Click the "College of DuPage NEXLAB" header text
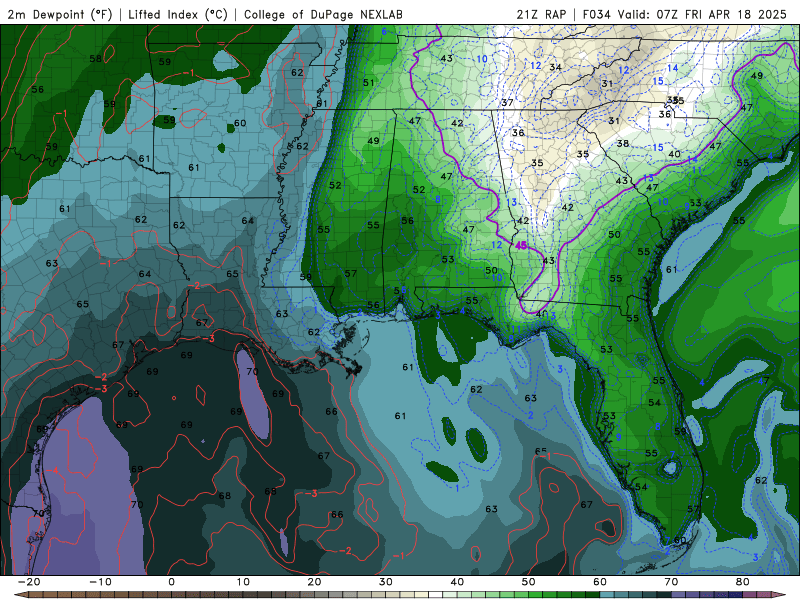This screenshot has height=600, width=800. pos(323,14)
